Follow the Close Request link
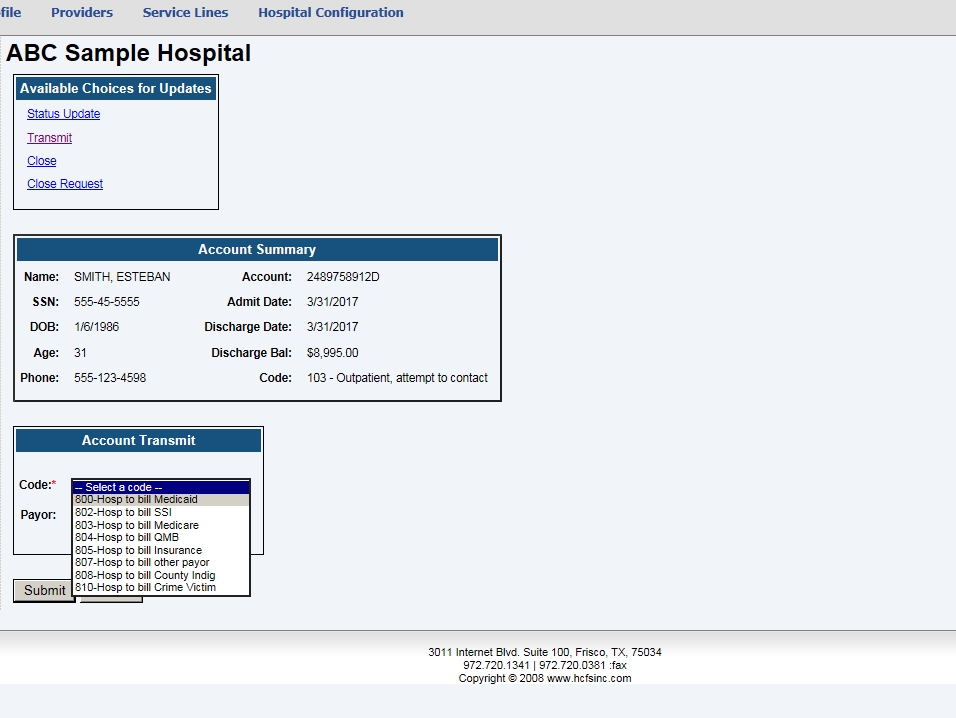Image resolution: width=956 pixels, height=718 pixels. [65, 184]
